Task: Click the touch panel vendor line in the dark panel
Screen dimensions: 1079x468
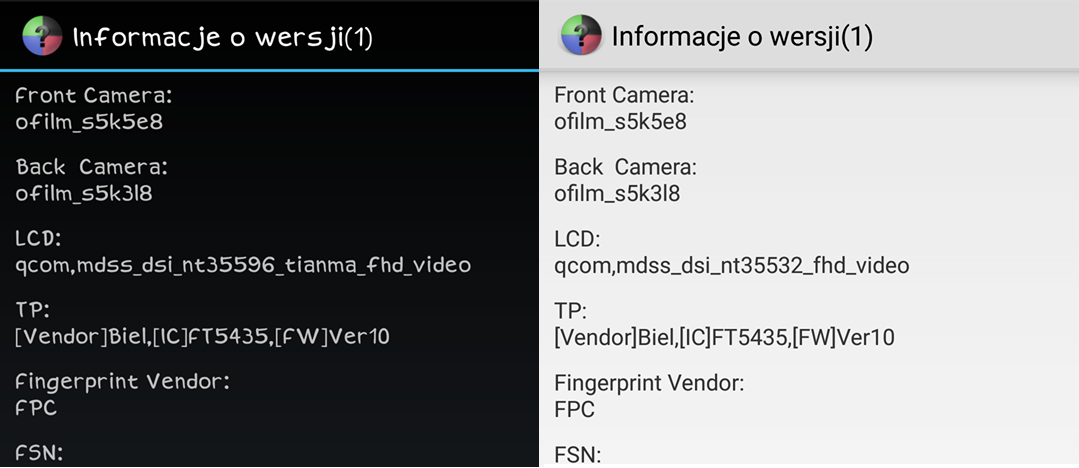Action: [x=202, y=337]
